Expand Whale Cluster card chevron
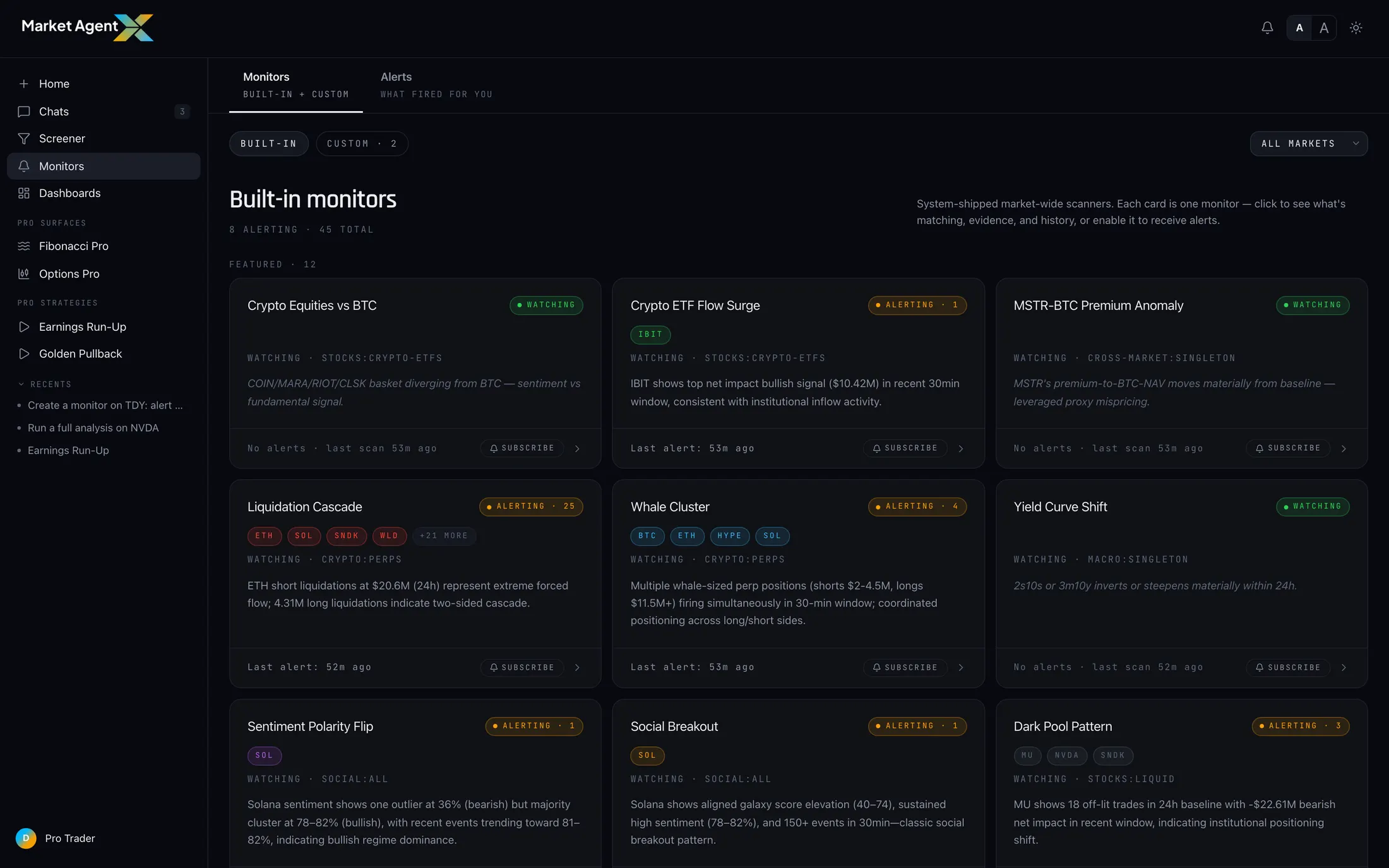The width and height of the screenshot is (1389, 868). 961,668
